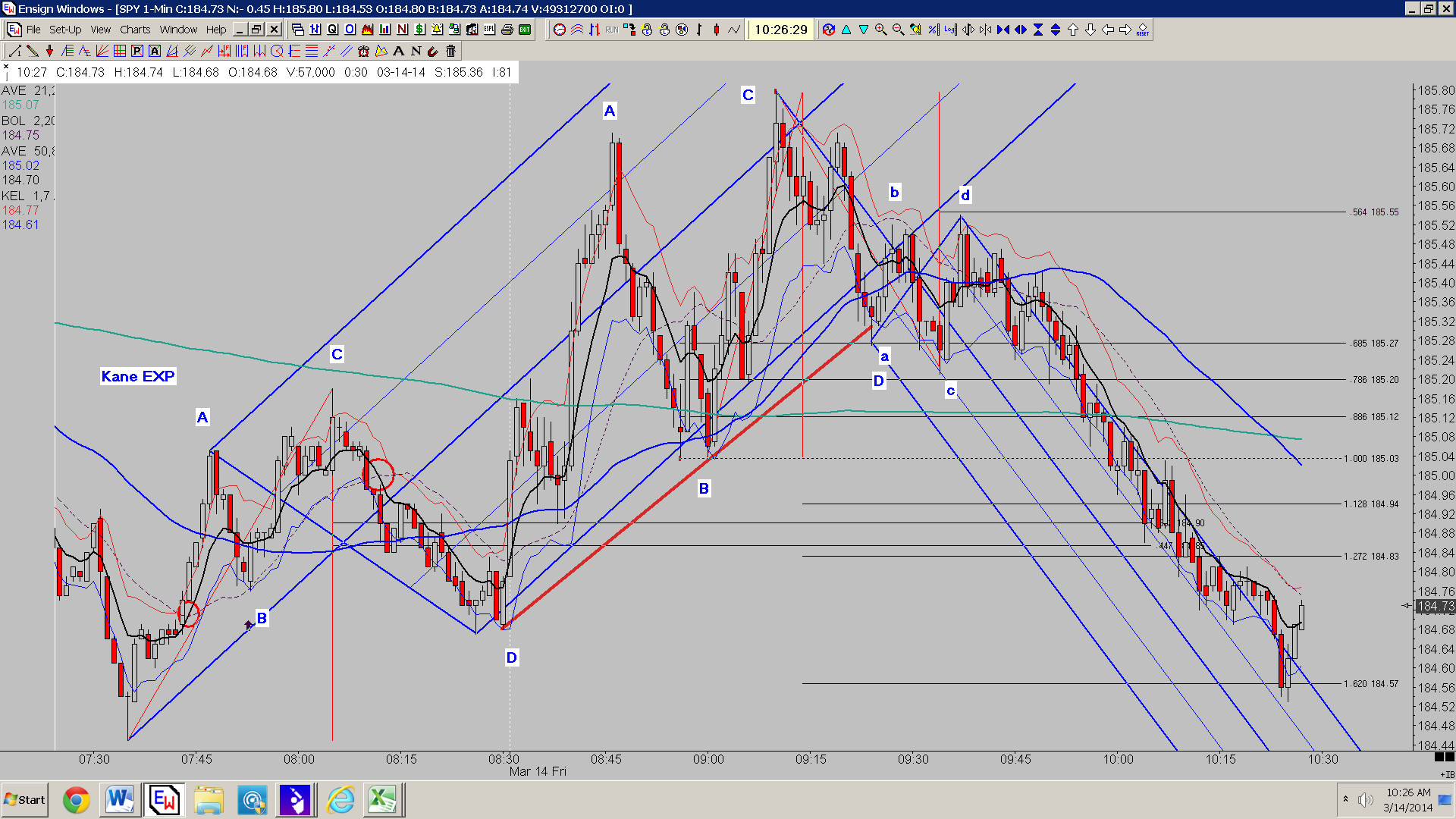Image resolution: width=1456 pixels, height=819 pixels.
Task: Switch chart to bar style
Action: 699,30
